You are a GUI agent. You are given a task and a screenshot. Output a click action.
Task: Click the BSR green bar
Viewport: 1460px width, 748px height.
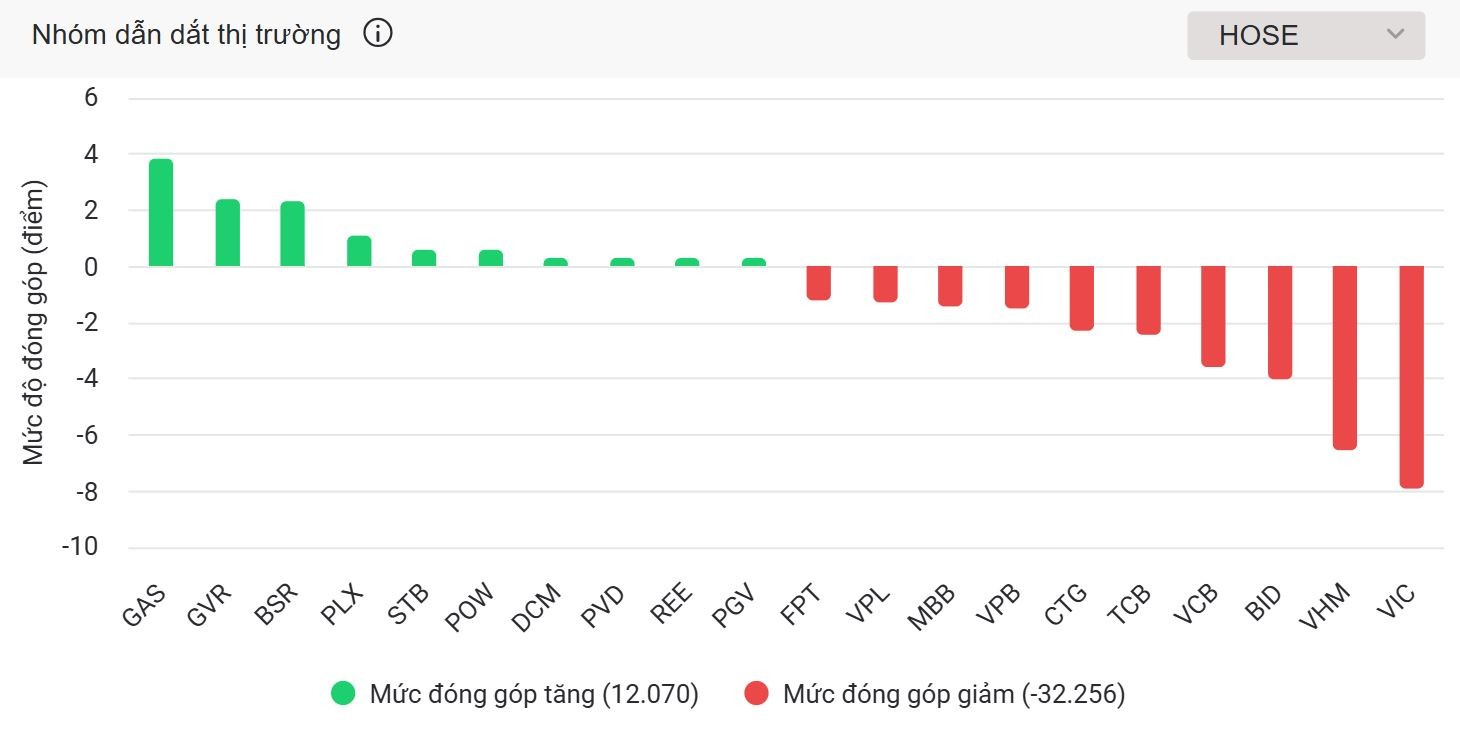(292, 234)
